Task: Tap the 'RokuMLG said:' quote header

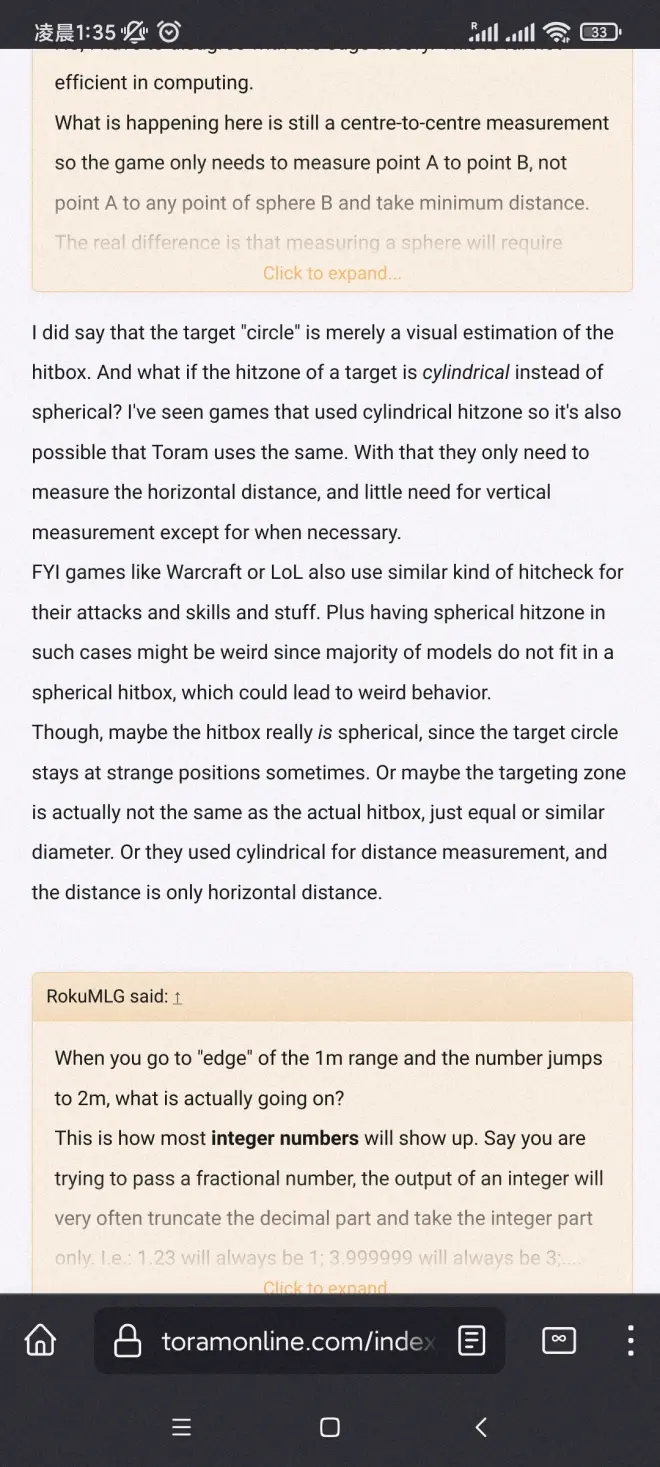Action: [x=107, y=997]
